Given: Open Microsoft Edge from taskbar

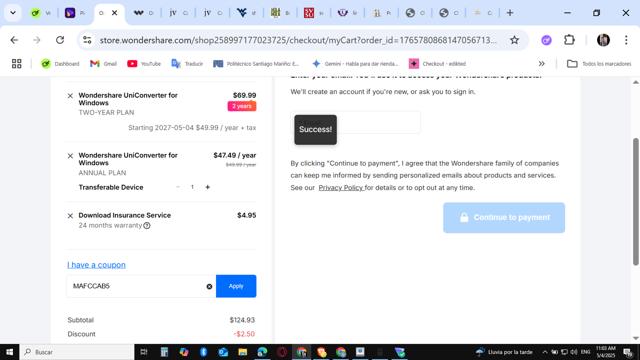Looking at the screenshot, I should pyautogui.click(x=262, y=352).
